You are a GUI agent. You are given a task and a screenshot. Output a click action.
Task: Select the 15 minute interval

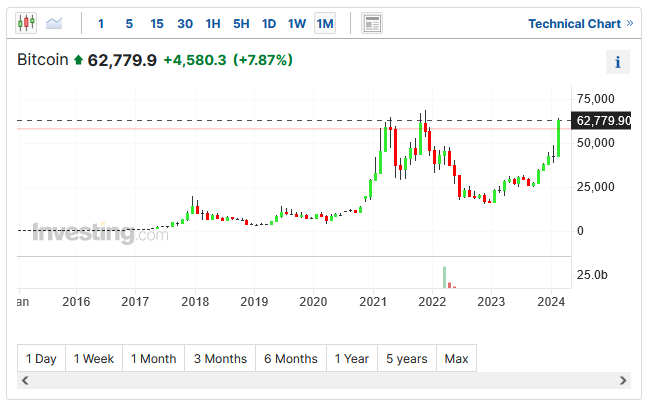pos(157,24)
